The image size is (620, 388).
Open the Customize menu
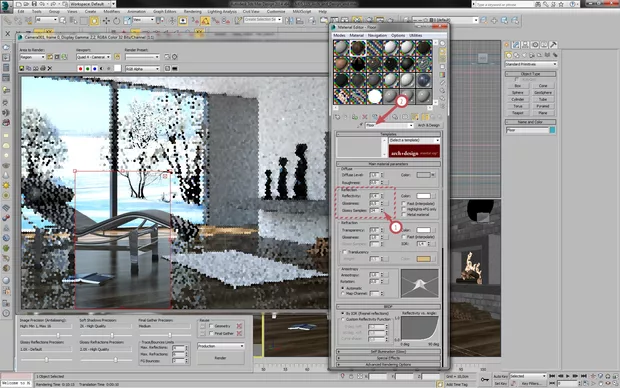pyautogui.click(x=276, y=11)
